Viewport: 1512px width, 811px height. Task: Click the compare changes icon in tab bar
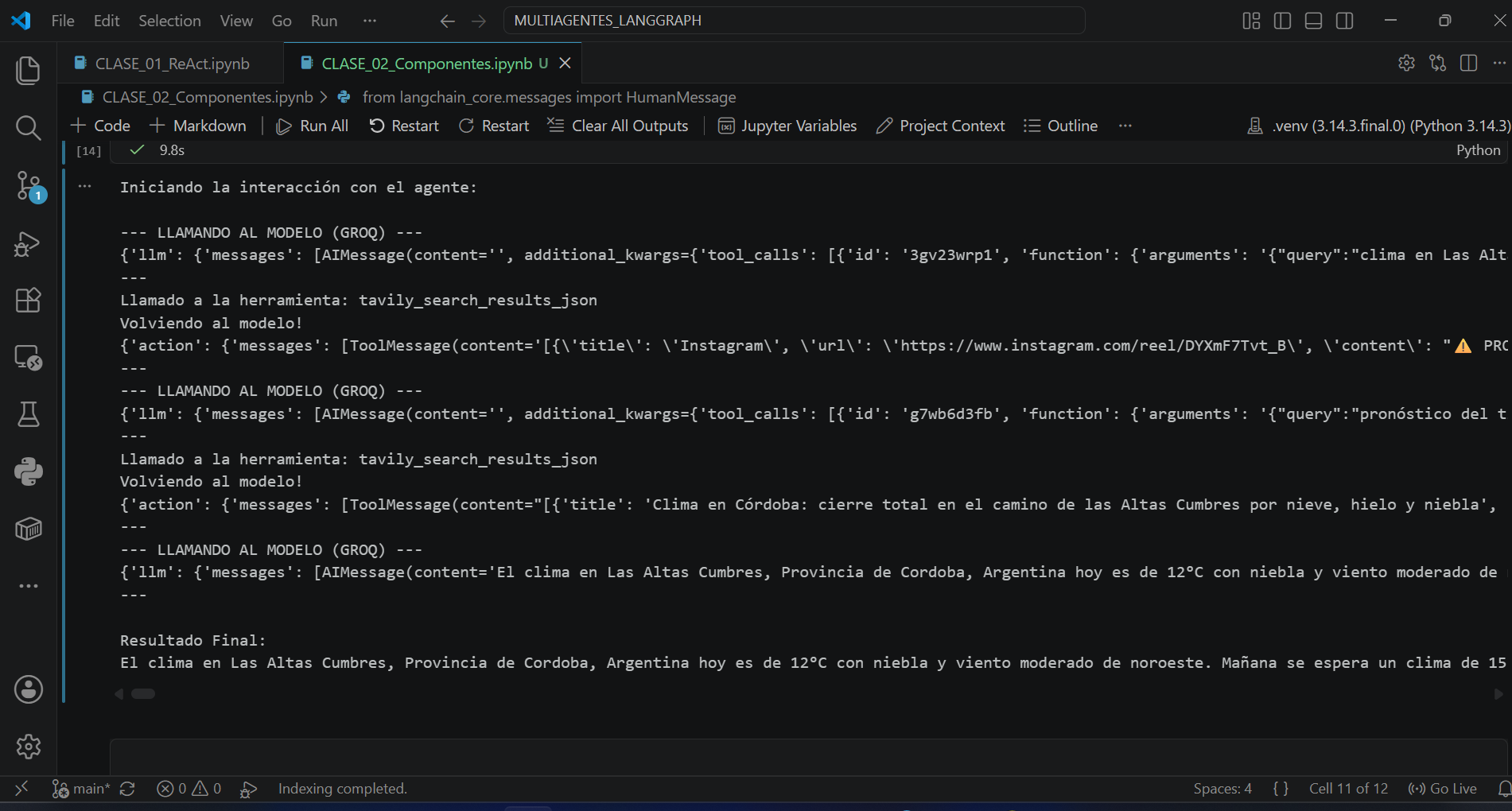coord(1437,63)
